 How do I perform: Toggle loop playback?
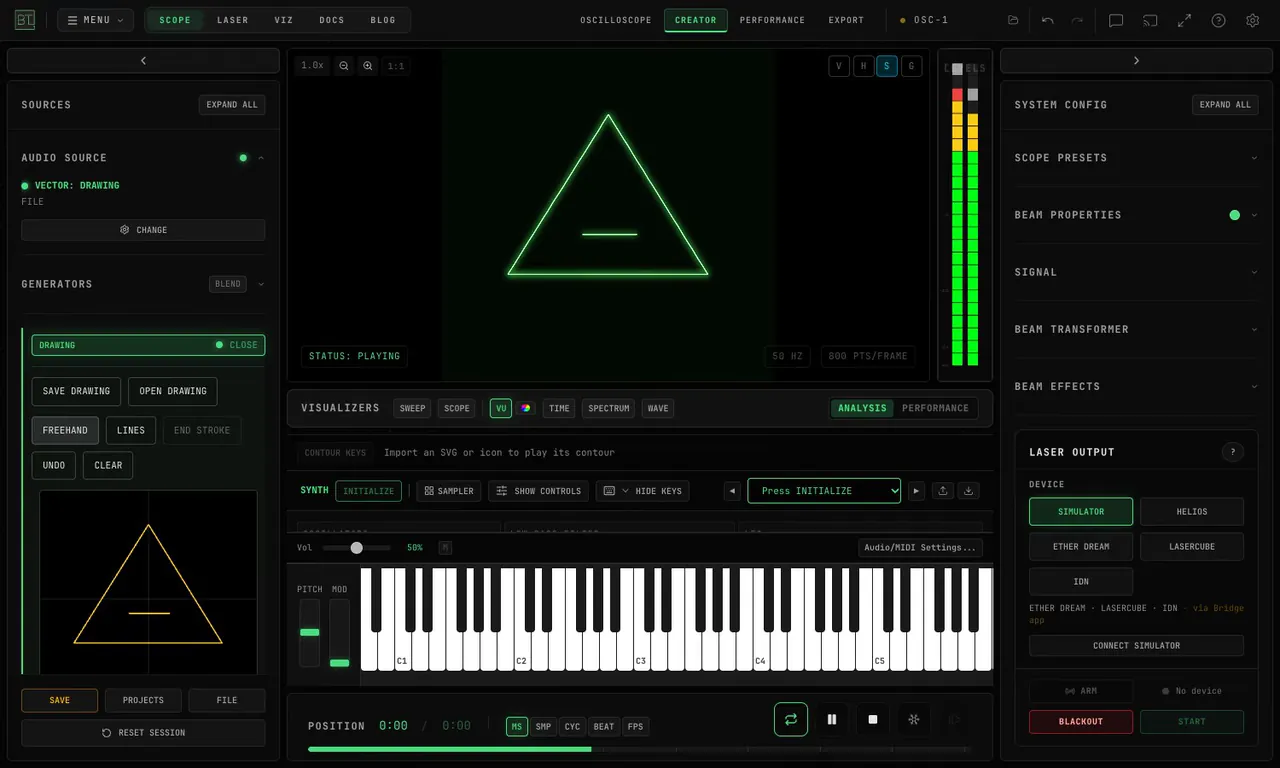tap(791, 719)
